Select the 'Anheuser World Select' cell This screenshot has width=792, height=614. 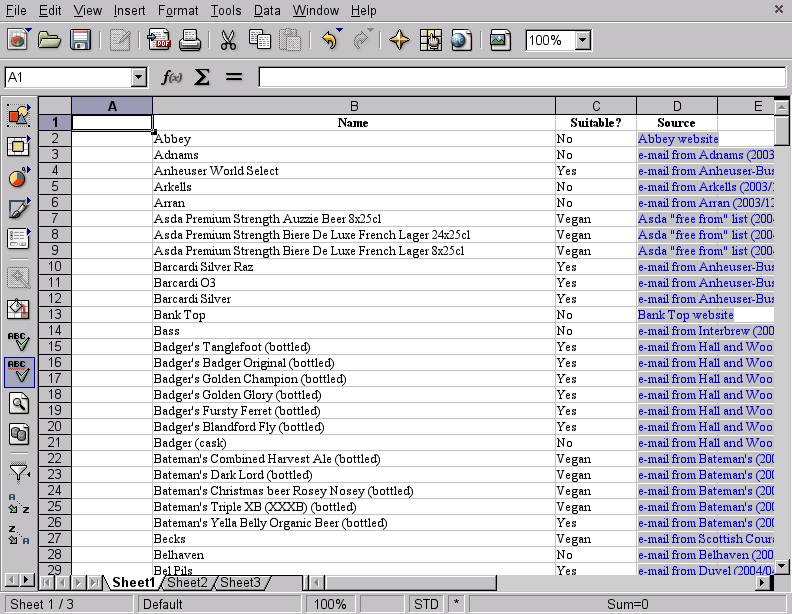click(x=354, y=171)
